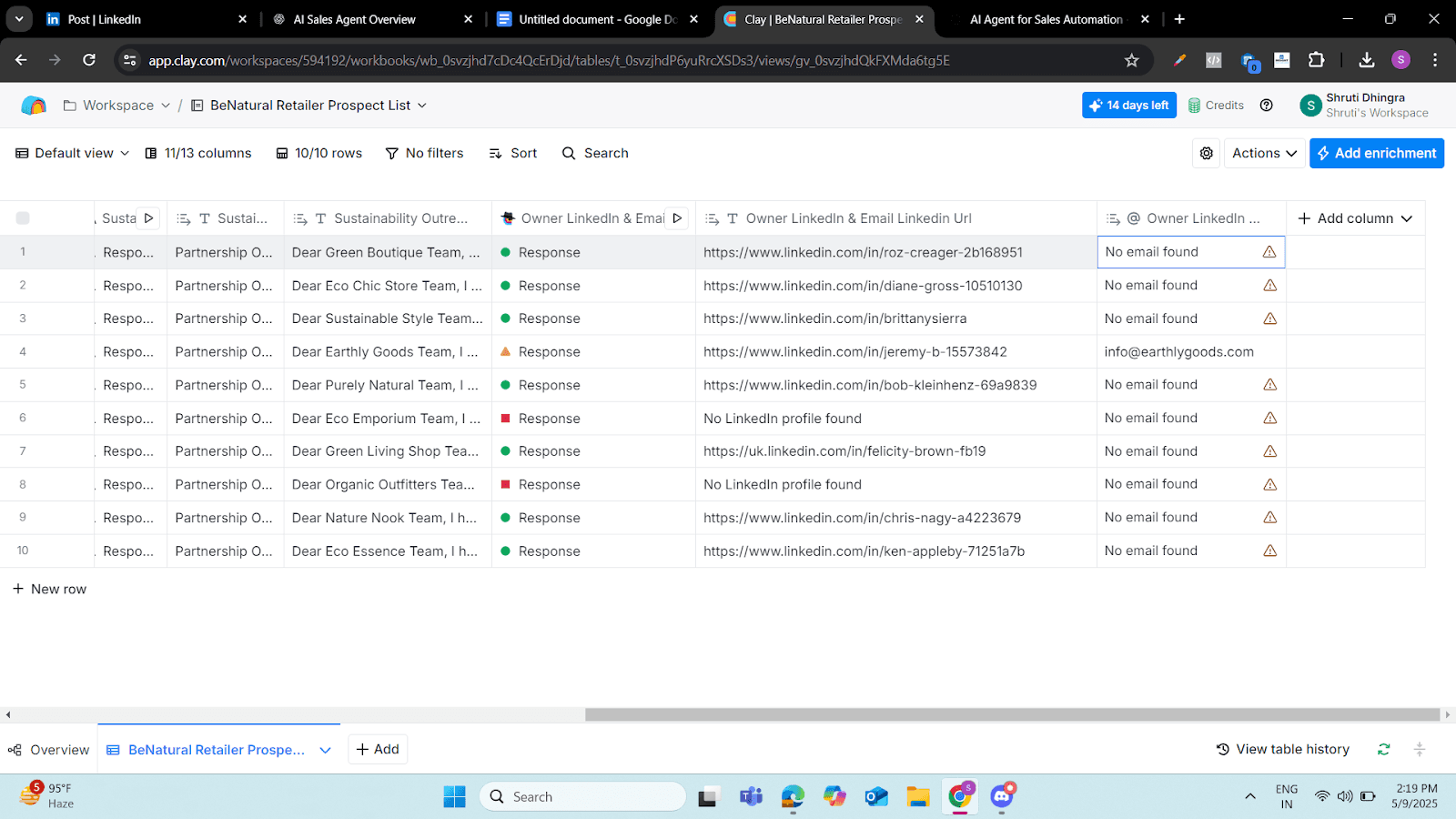Image resolution: width=1456 pixels, height=819 pixels.
Task: Open the Default view dropdown
Action: click(73, 153)
